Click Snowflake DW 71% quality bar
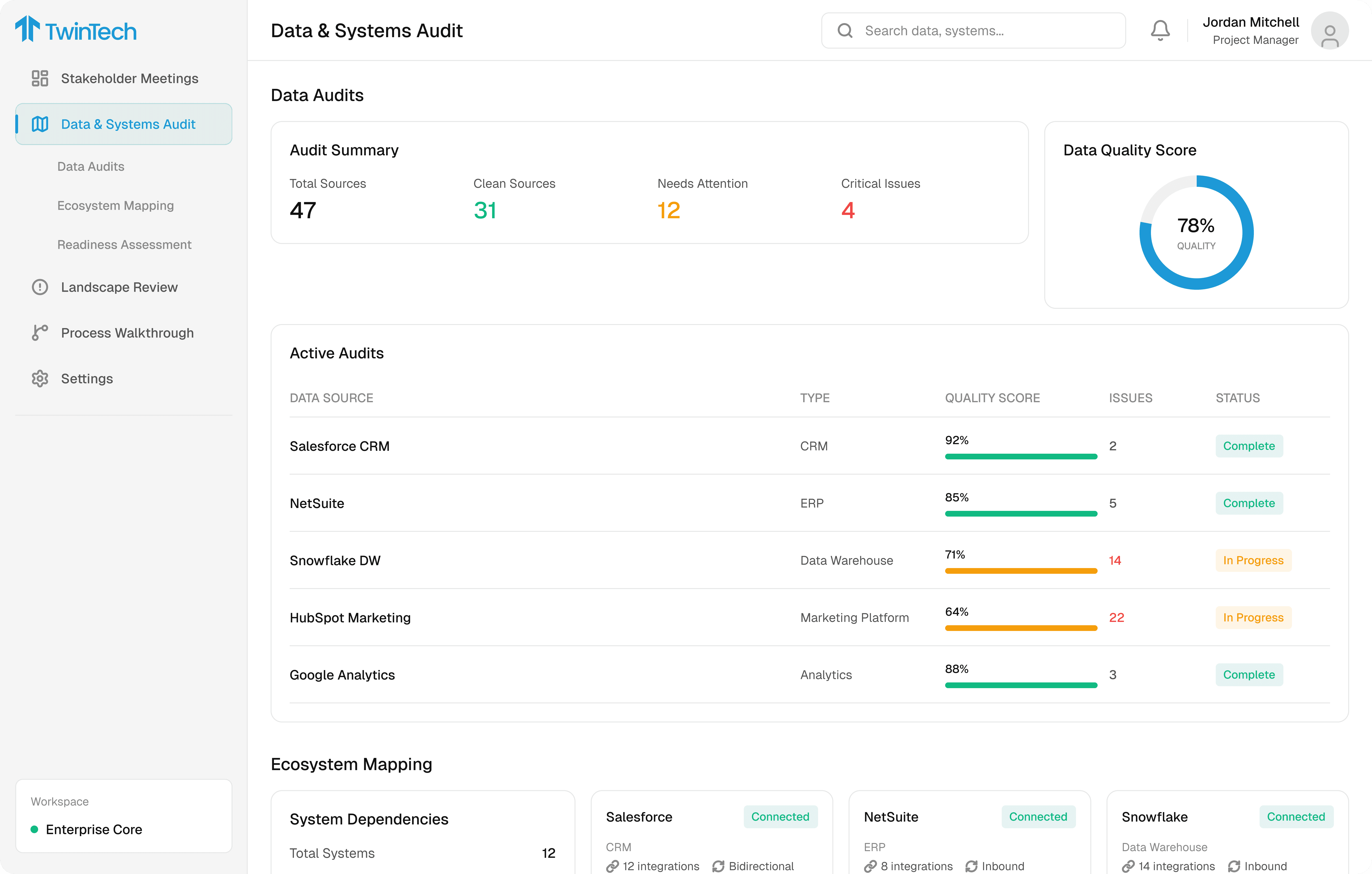 pyautogui.click(x=1021, y=571)
